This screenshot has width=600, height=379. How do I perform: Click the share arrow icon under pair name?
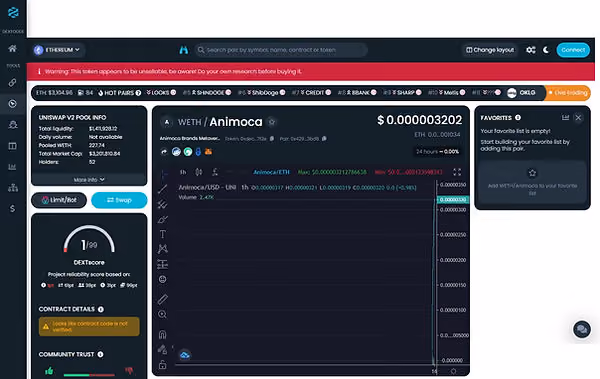tap(164, 152)
